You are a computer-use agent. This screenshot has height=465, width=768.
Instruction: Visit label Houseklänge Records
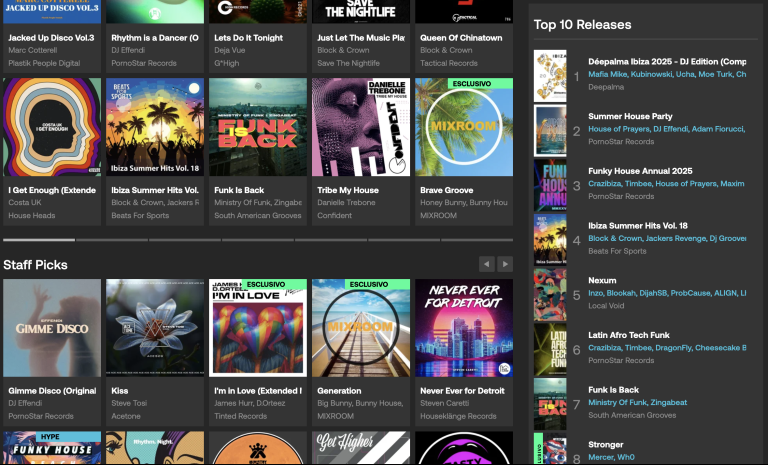[458, 416]
